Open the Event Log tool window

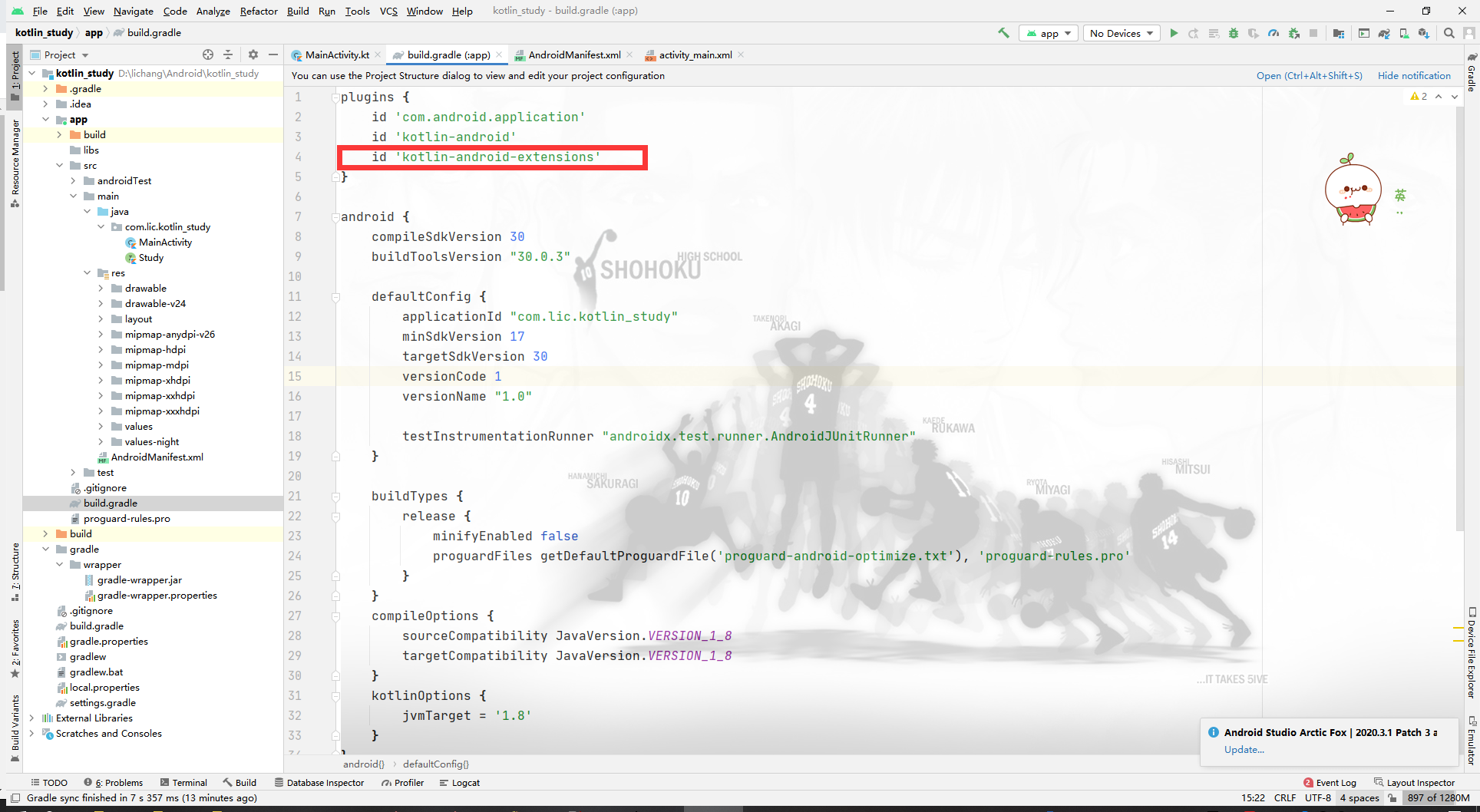pos(1330,783)
